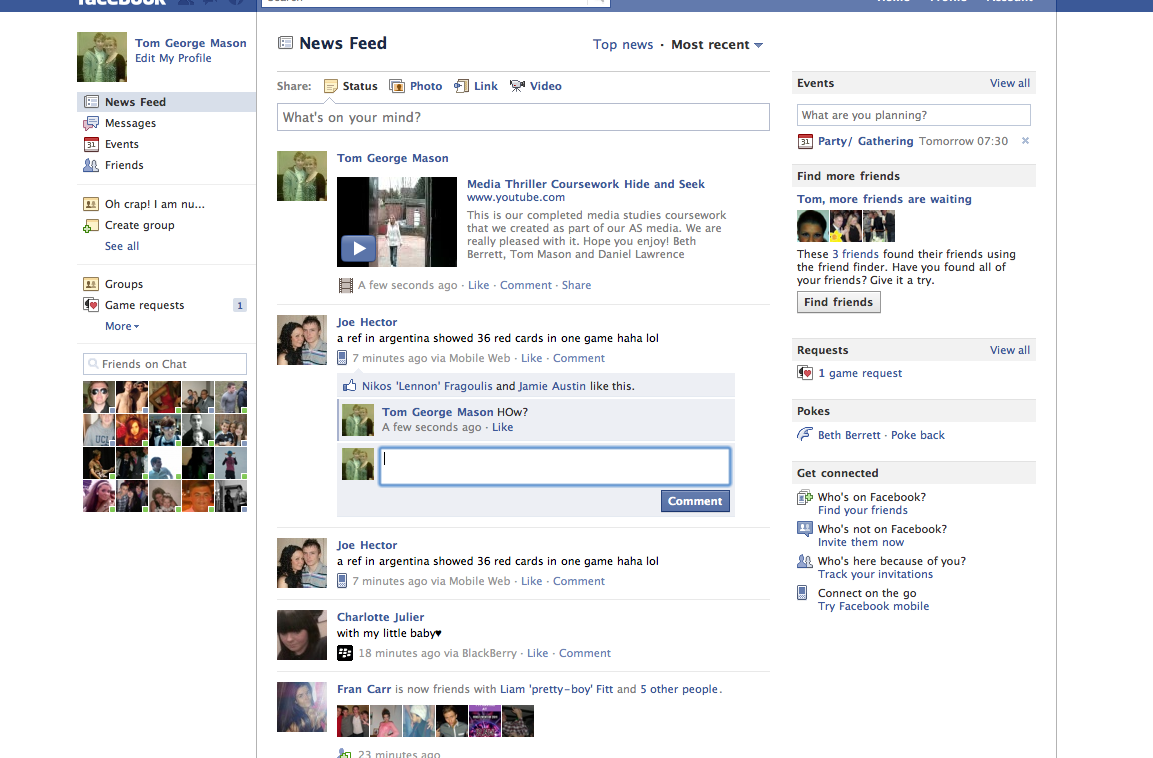Play the Hide and Seek video thumbnail

click(396, 222)
